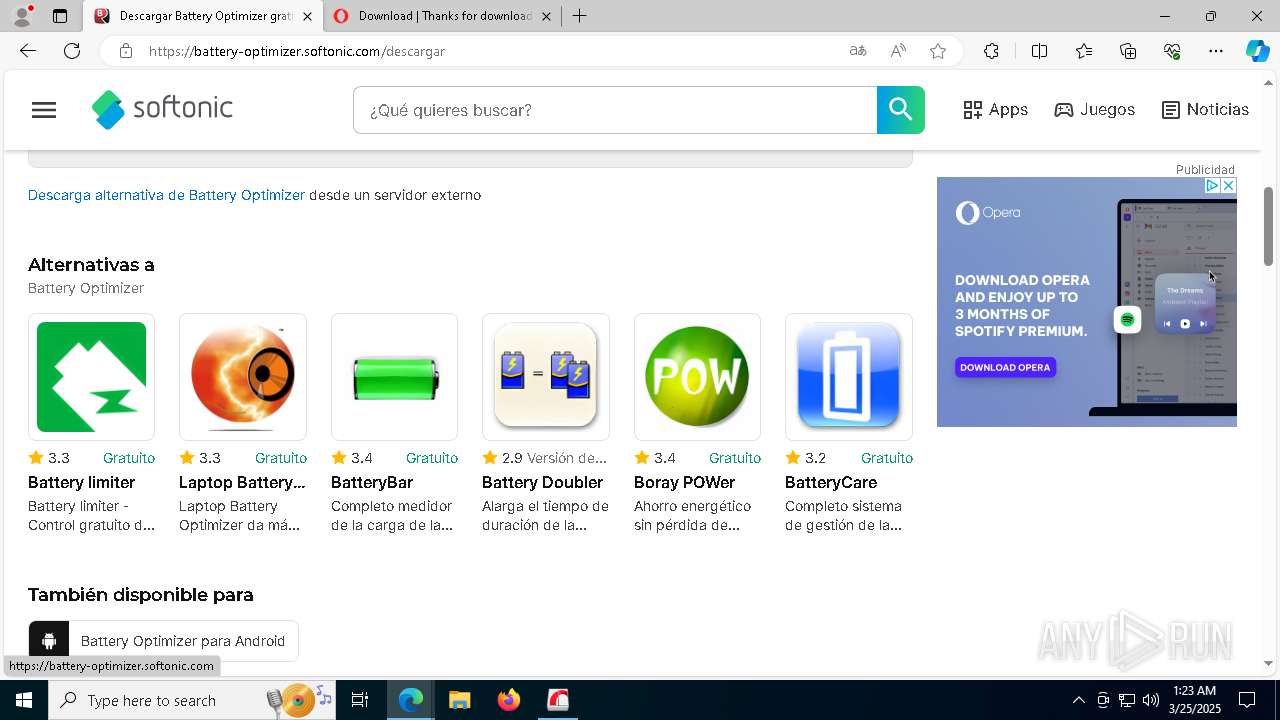Close the Opera Download tab
The image size is (1280, 720).
(x=546, y=16)
